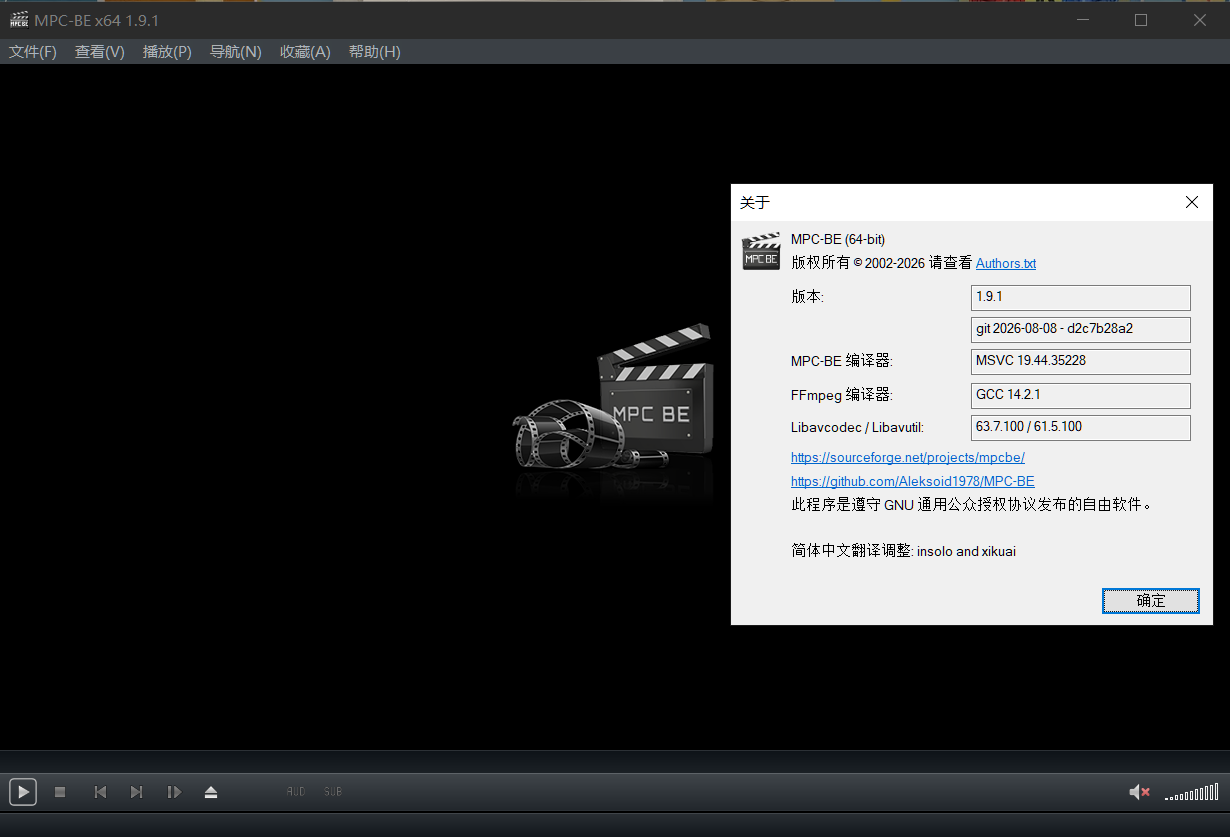
Task: Maximize the MPC-BE main window
Action: 1141,20
